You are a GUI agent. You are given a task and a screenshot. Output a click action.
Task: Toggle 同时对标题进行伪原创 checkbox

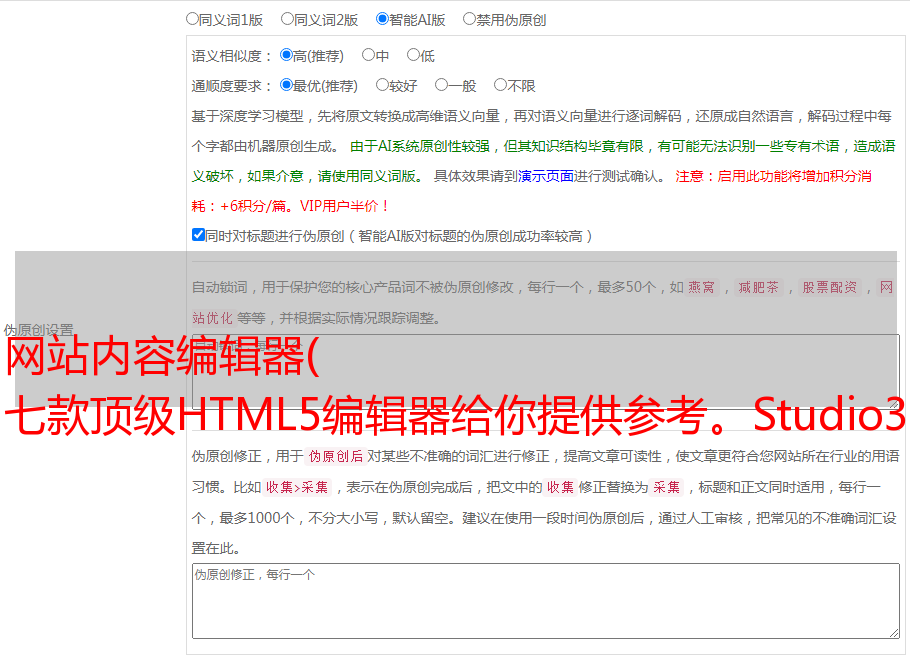click(198, 235)
